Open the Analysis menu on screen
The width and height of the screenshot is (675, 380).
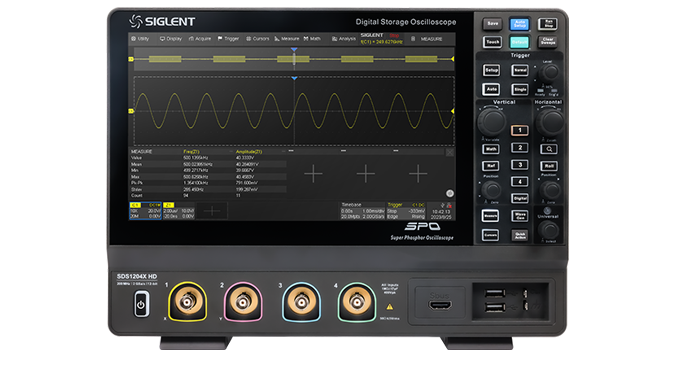(344, 39)
